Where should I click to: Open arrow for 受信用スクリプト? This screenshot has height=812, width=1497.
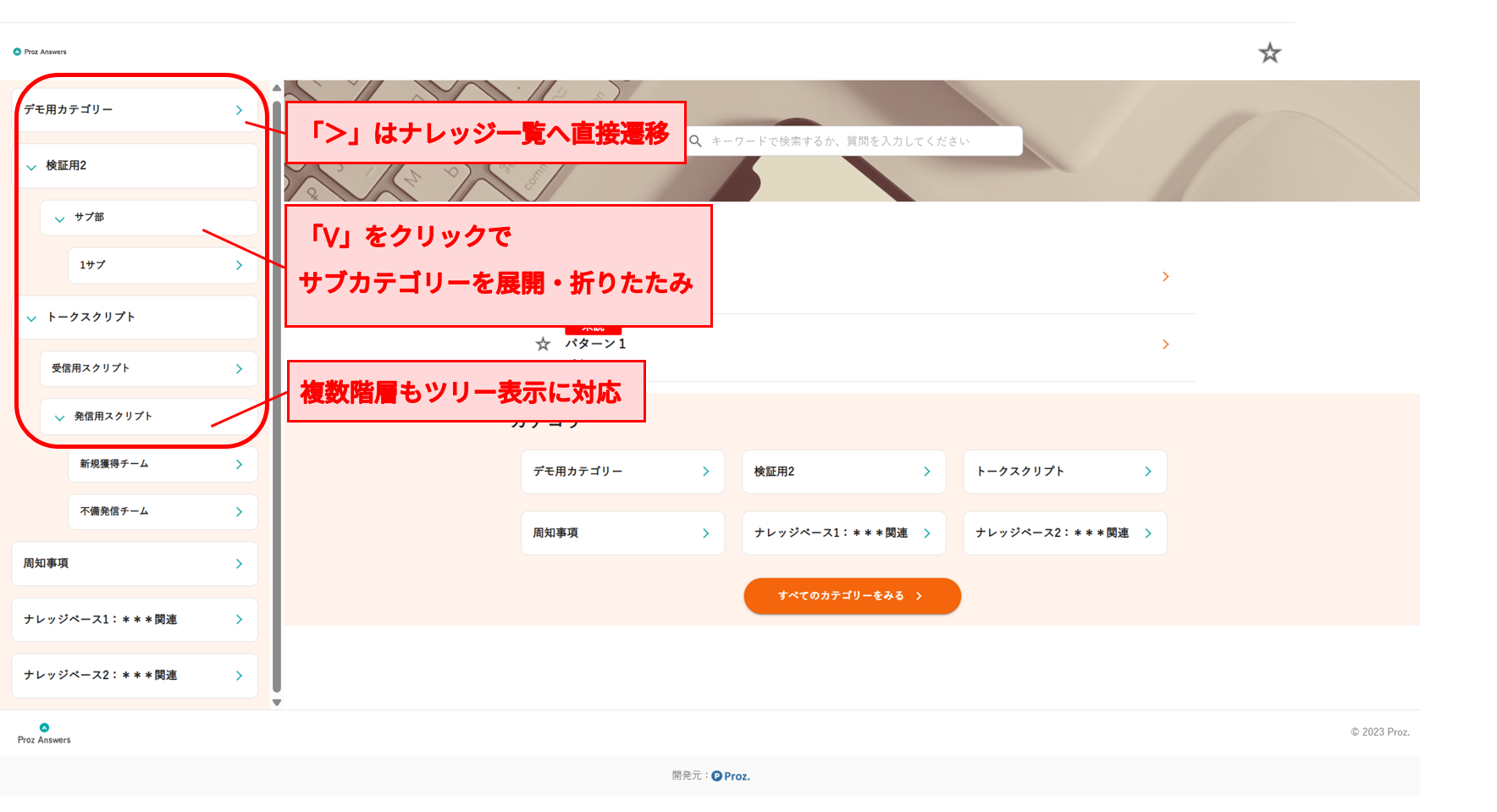click(x=239, y=368)
